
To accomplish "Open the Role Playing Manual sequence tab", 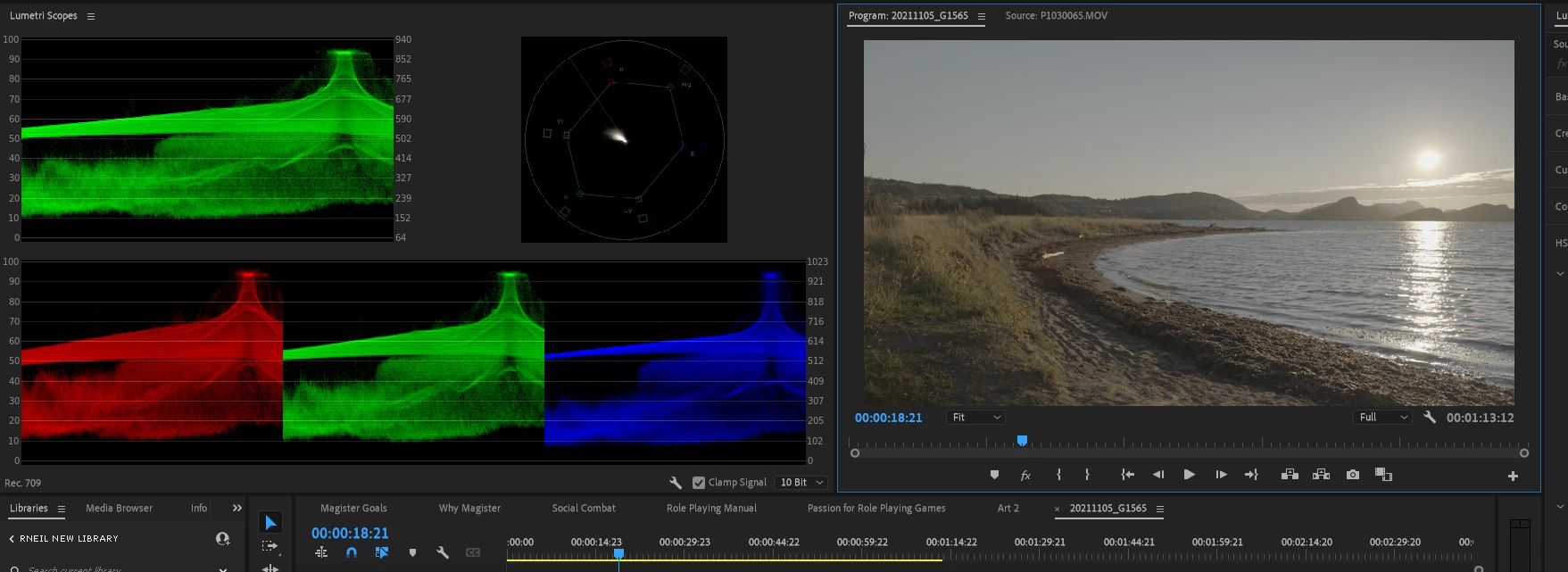I will pyautogui.click(x=711, y=509).
